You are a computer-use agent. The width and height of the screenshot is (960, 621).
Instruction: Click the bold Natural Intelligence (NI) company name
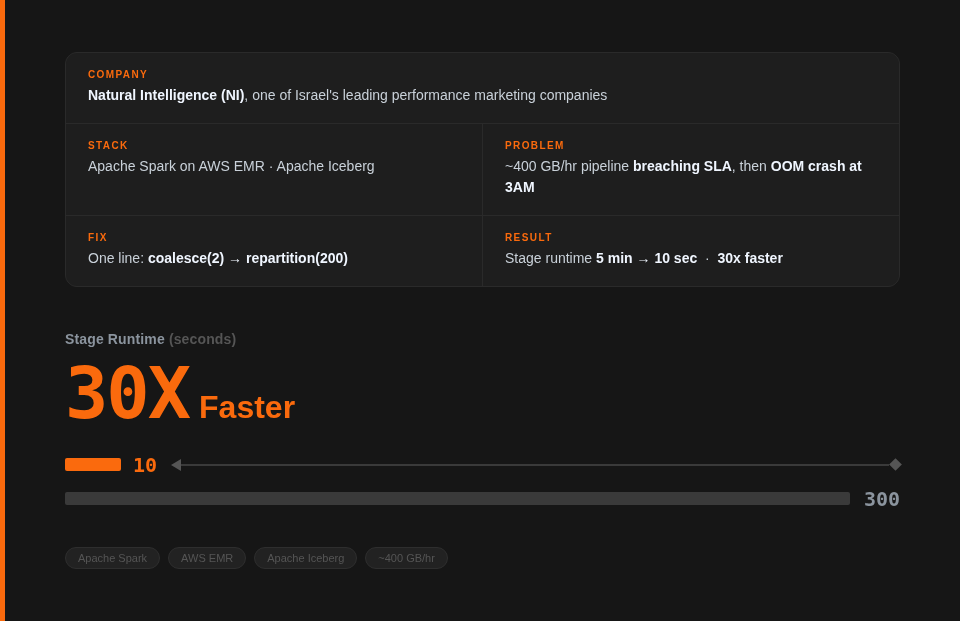(166, 95)
